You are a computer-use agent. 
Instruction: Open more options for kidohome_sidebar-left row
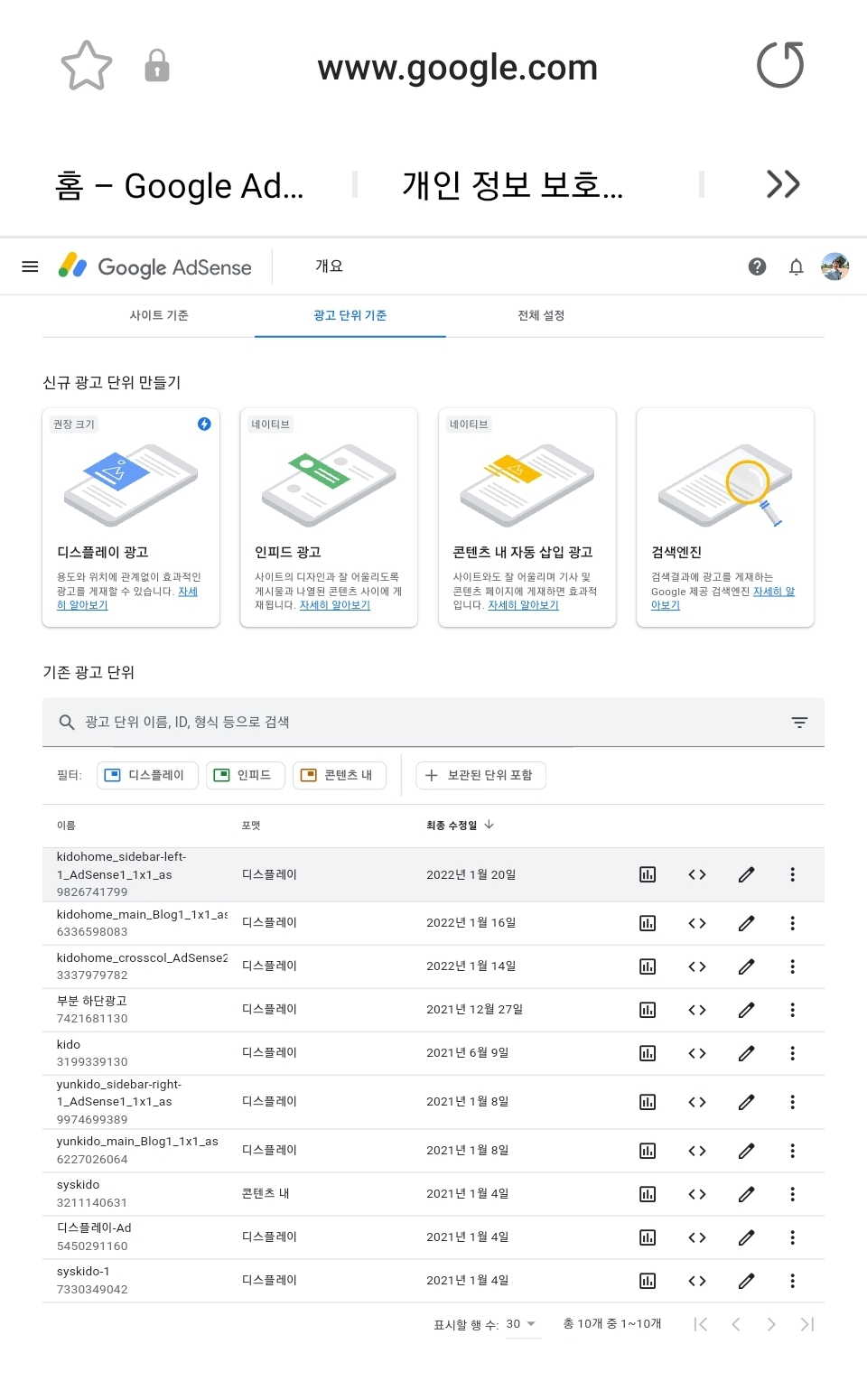pos(793,874)
